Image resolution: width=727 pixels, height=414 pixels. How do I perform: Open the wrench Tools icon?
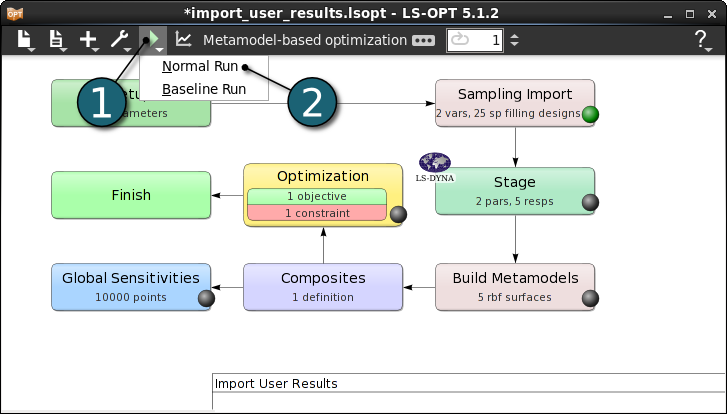coord(121,40)
